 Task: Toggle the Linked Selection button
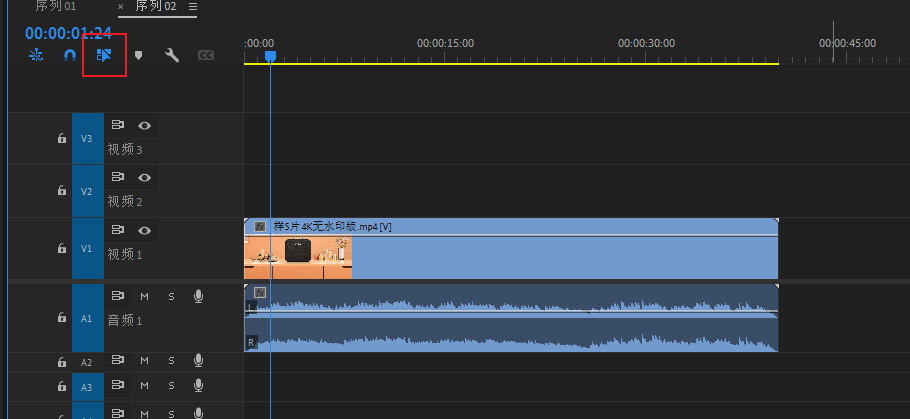click(x=104, y=56)
